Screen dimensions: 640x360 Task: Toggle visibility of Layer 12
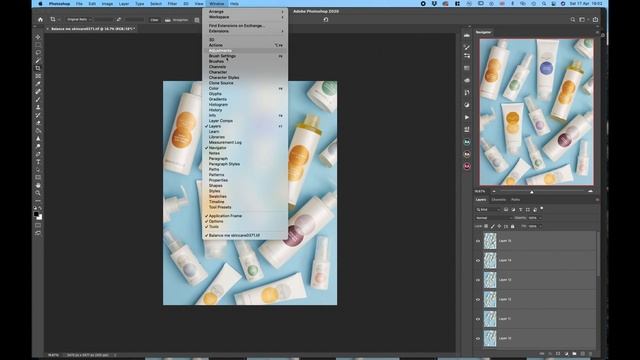pos(478,300)
